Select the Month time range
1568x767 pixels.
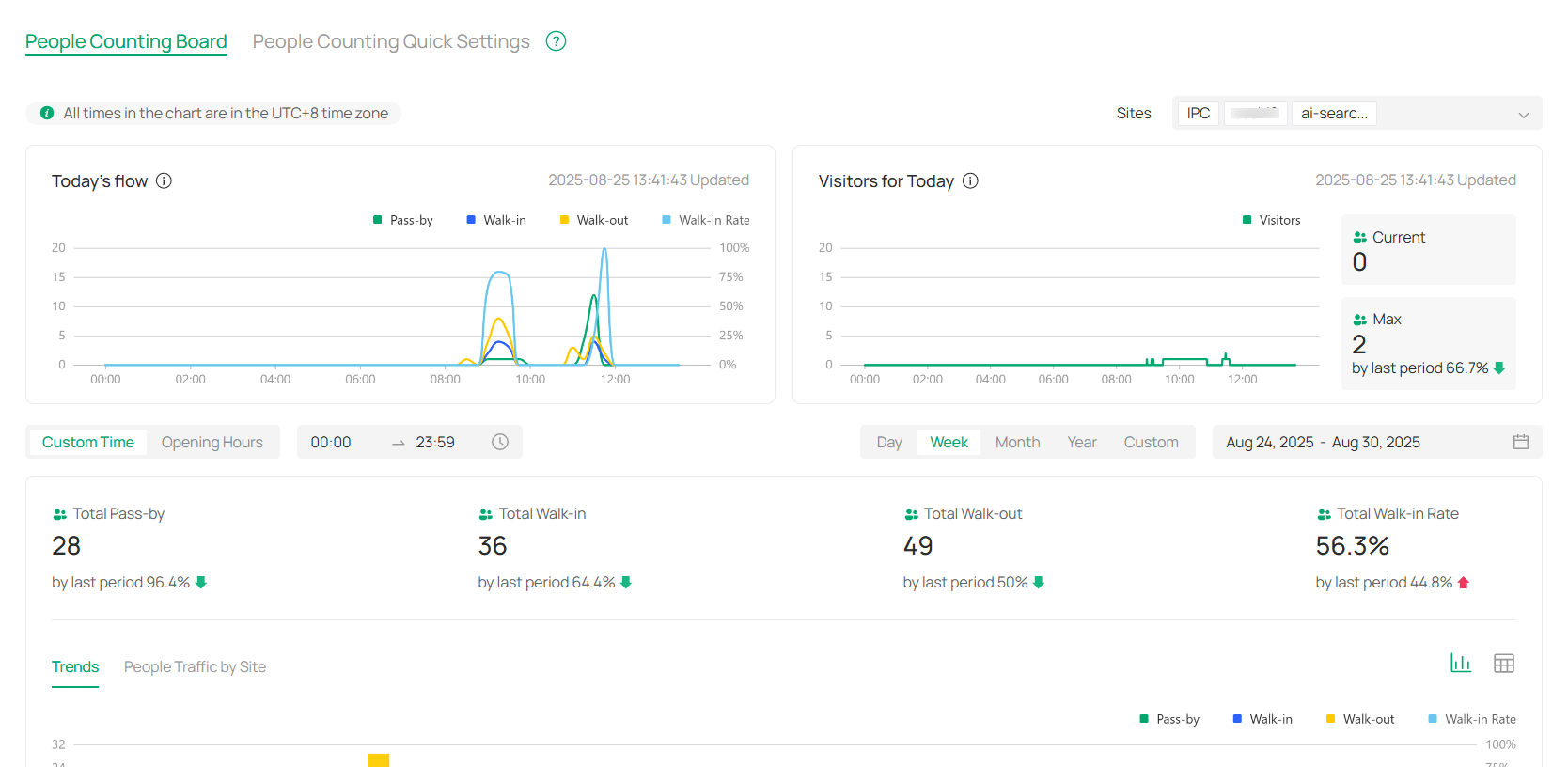tap(1017, 442)
